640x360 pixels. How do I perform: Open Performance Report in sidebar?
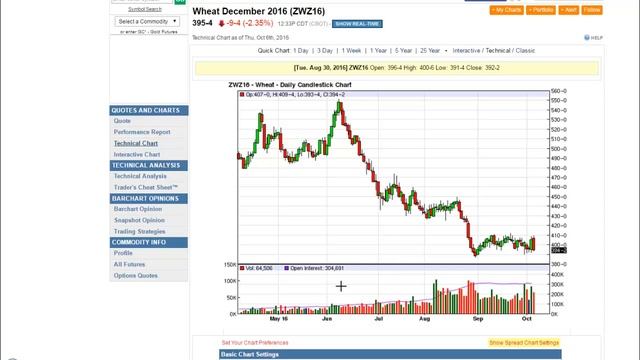(x=142, y=132)
